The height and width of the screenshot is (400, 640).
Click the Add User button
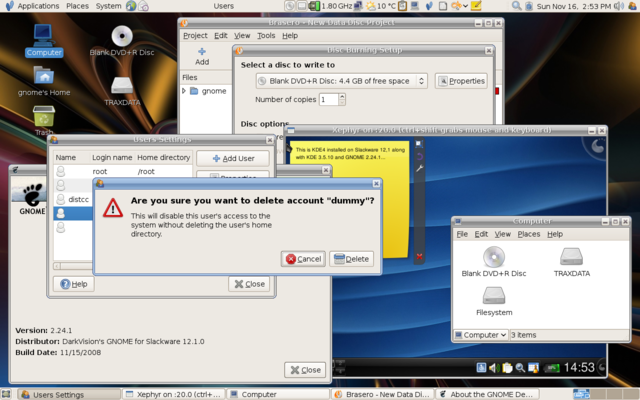coord(233,158)
